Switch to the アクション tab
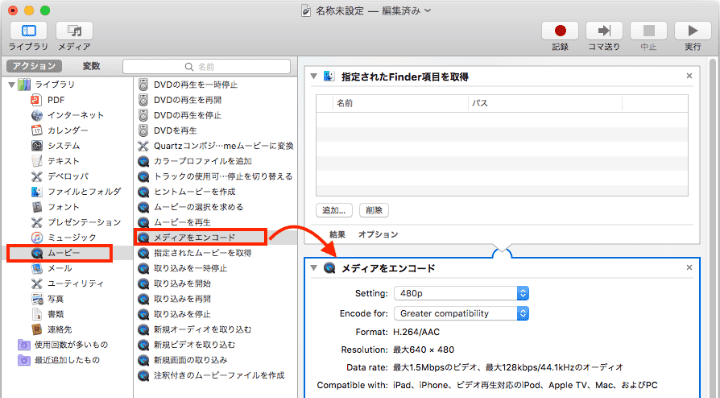Screen dimensions: 720x398 pyautogui.click(x=34, y=66)
